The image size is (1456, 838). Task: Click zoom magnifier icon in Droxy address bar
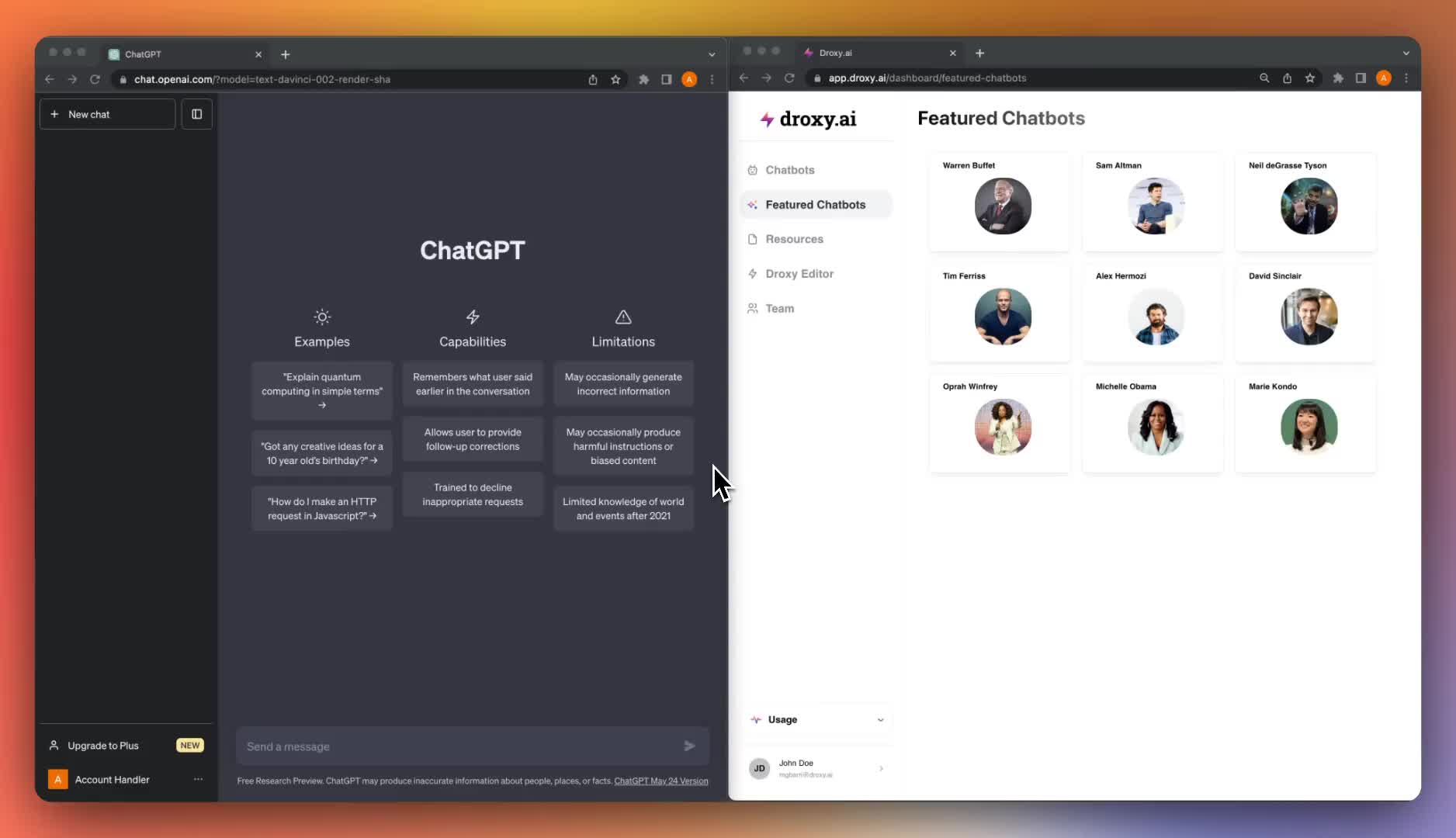coord(1264,78)
